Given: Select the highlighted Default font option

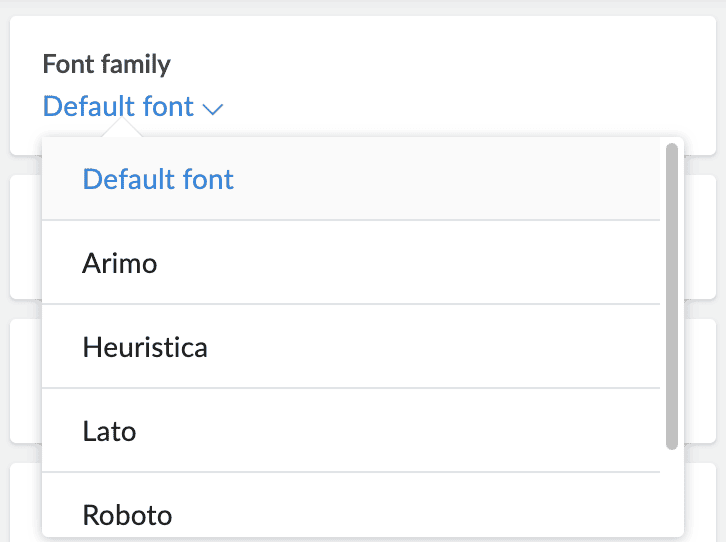Looking at the screenshot, I should click(158, 180).
